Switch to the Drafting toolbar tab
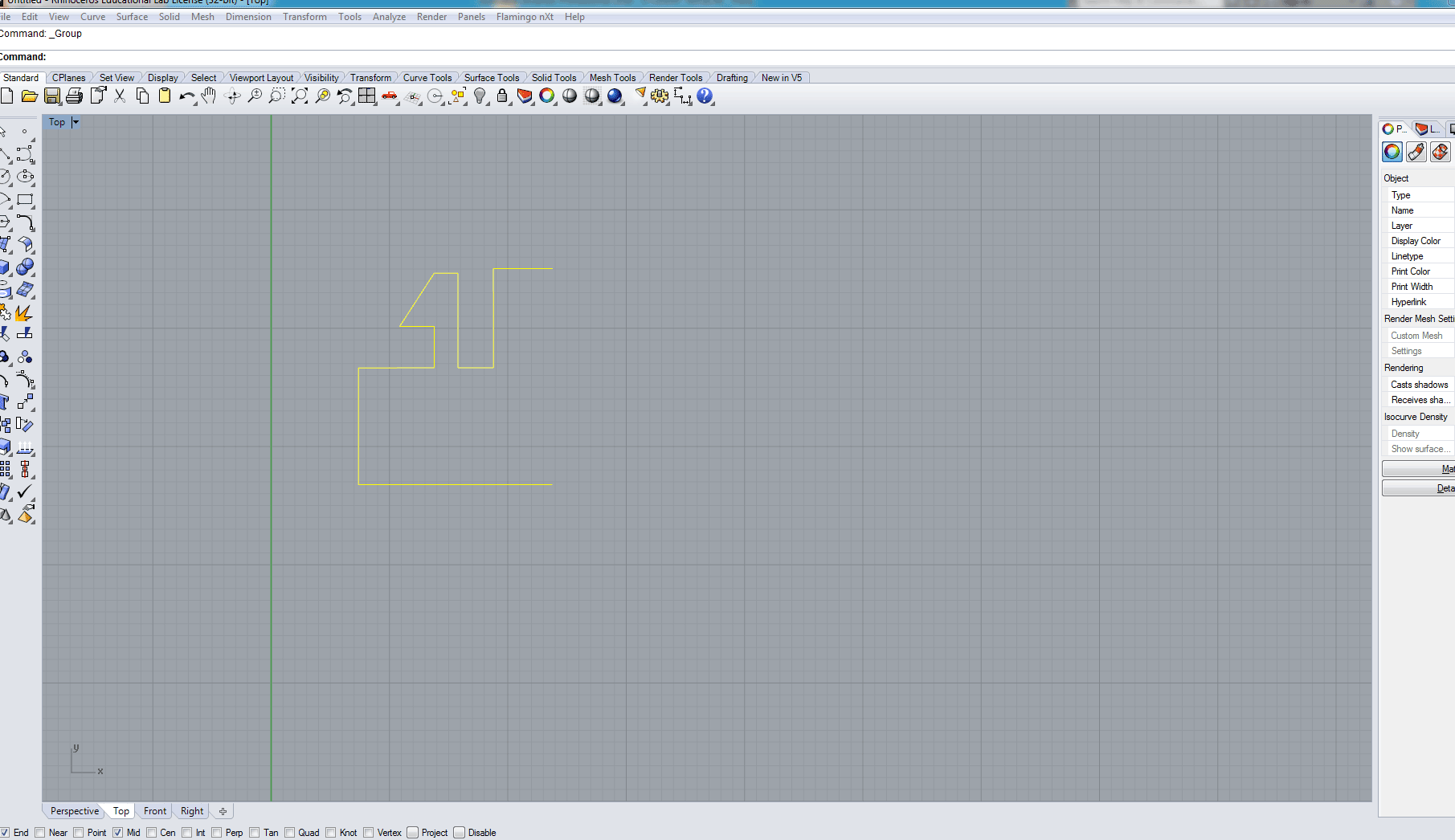1455x840 pixels. point(732,78)
